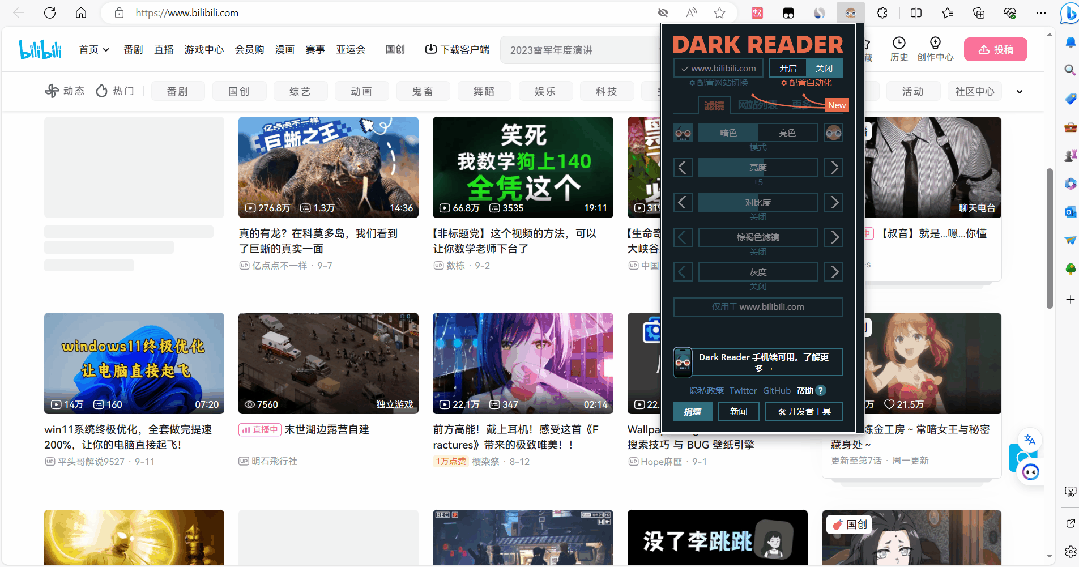
Task: Open the 滤镜 filter tab
Action: pyautogui.click(x=714, y=105)
